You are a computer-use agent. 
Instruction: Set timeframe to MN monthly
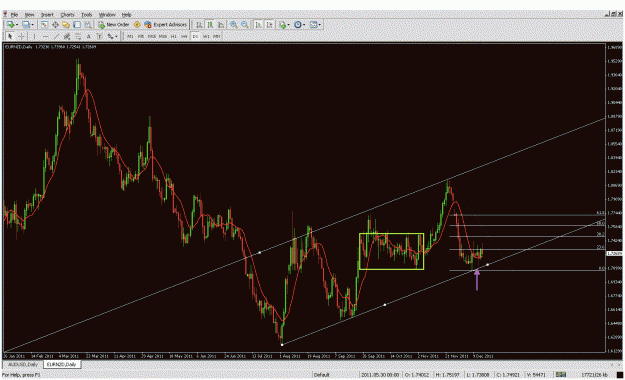coord(216,36)
